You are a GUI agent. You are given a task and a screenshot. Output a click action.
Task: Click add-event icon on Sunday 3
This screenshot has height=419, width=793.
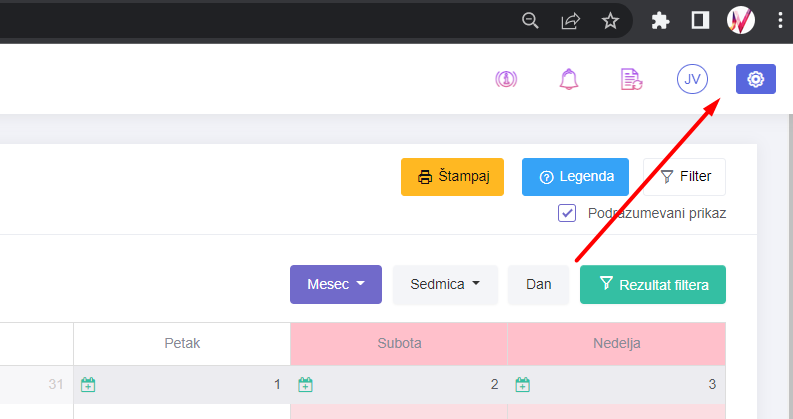coord(522,384)
